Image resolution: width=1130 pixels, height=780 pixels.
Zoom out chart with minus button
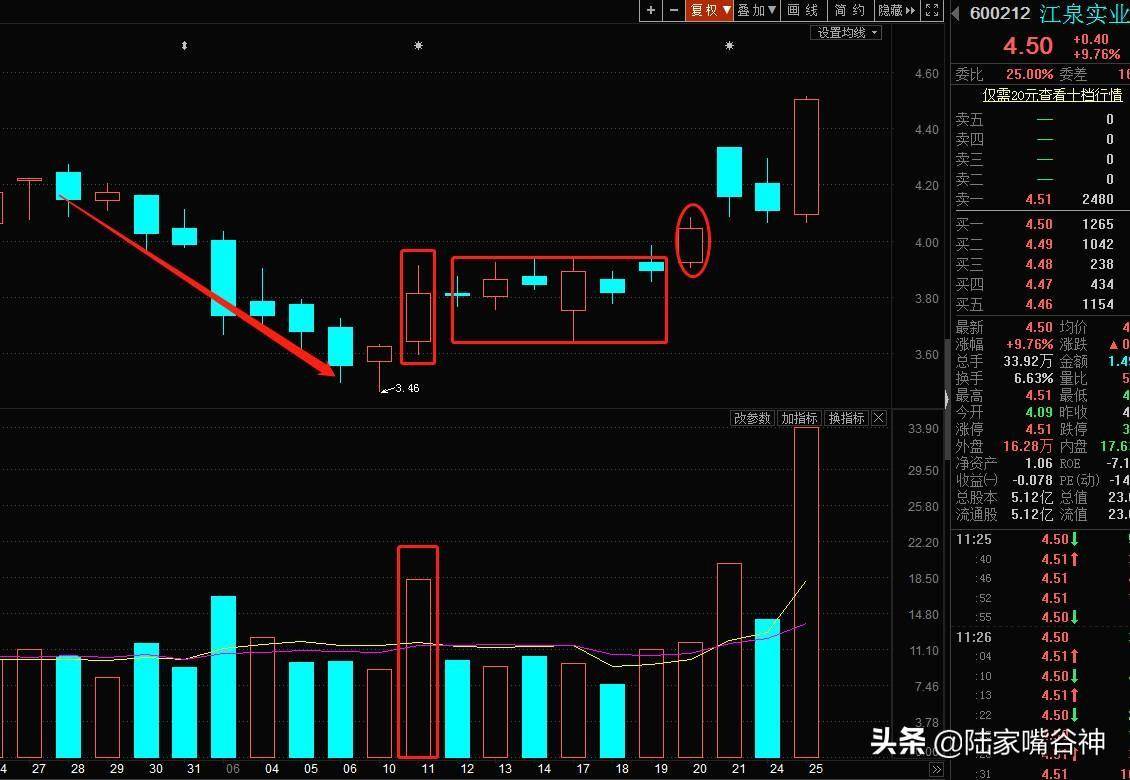click(674, 10)
